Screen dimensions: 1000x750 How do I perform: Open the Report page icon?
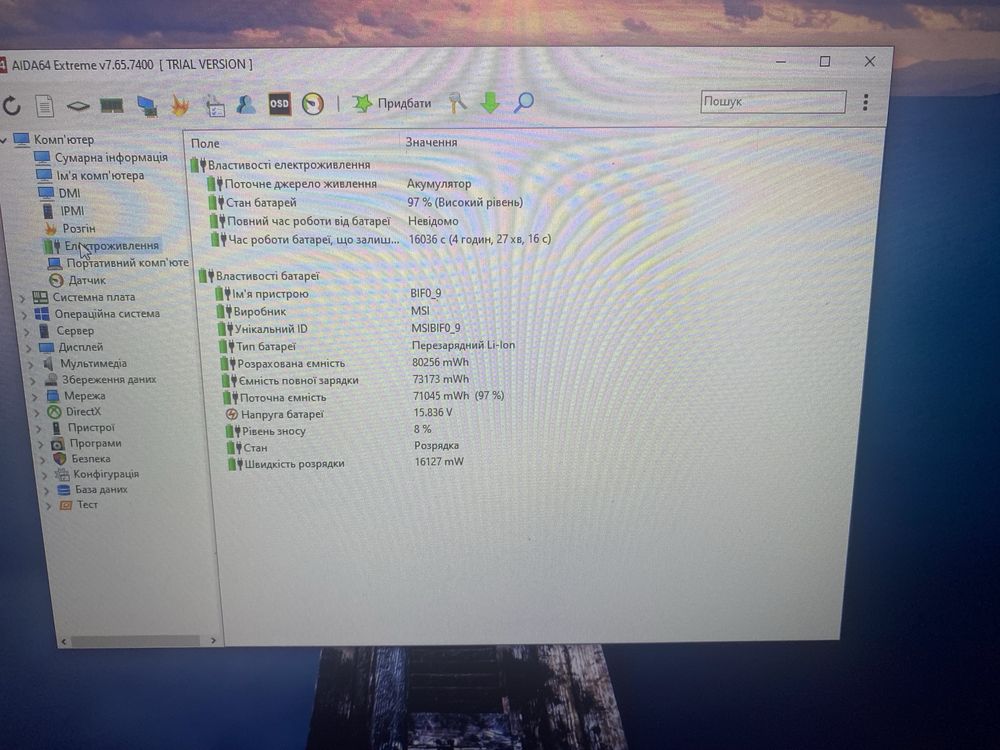45,105
